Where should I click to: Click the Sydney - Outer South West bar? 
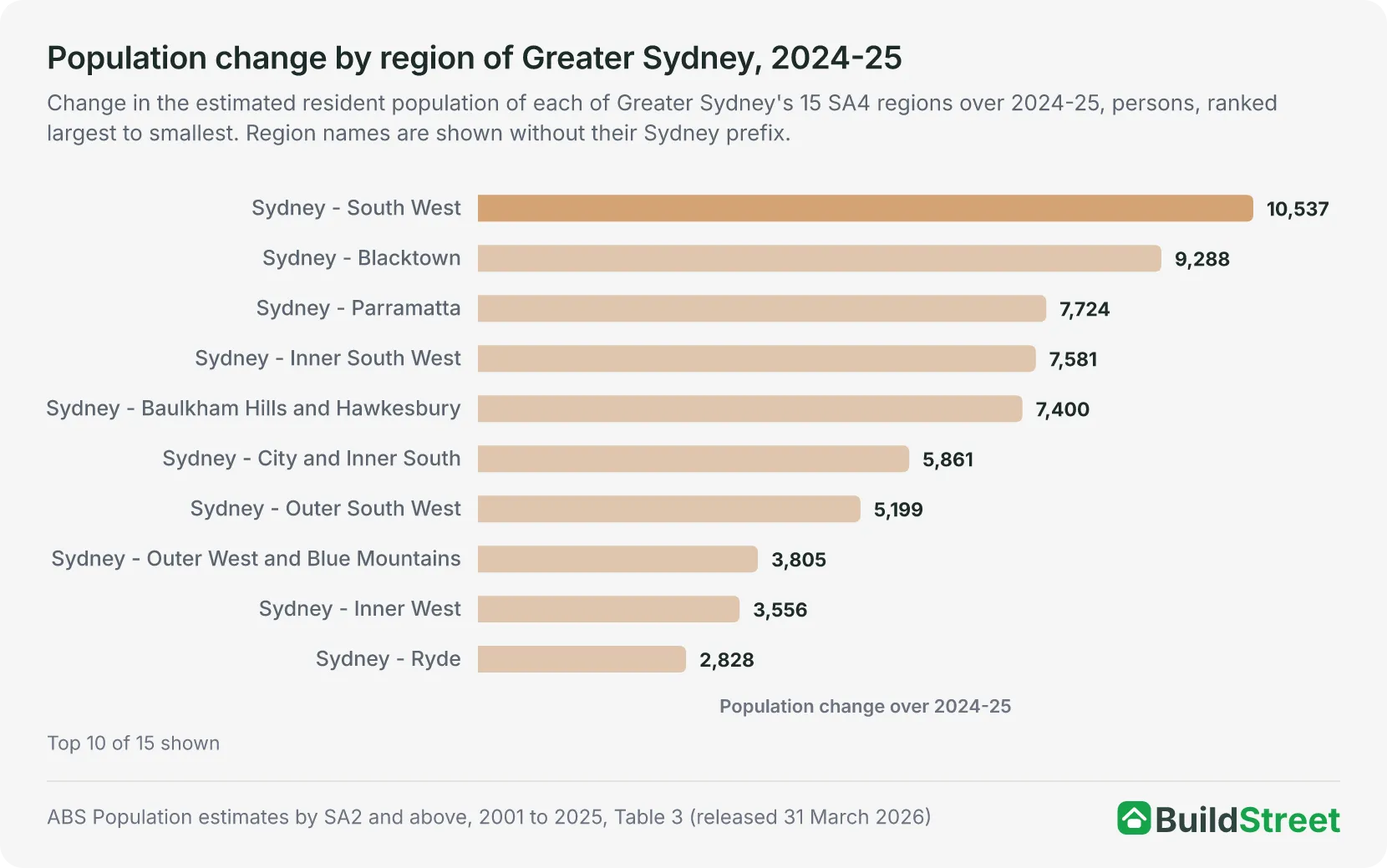669,509
